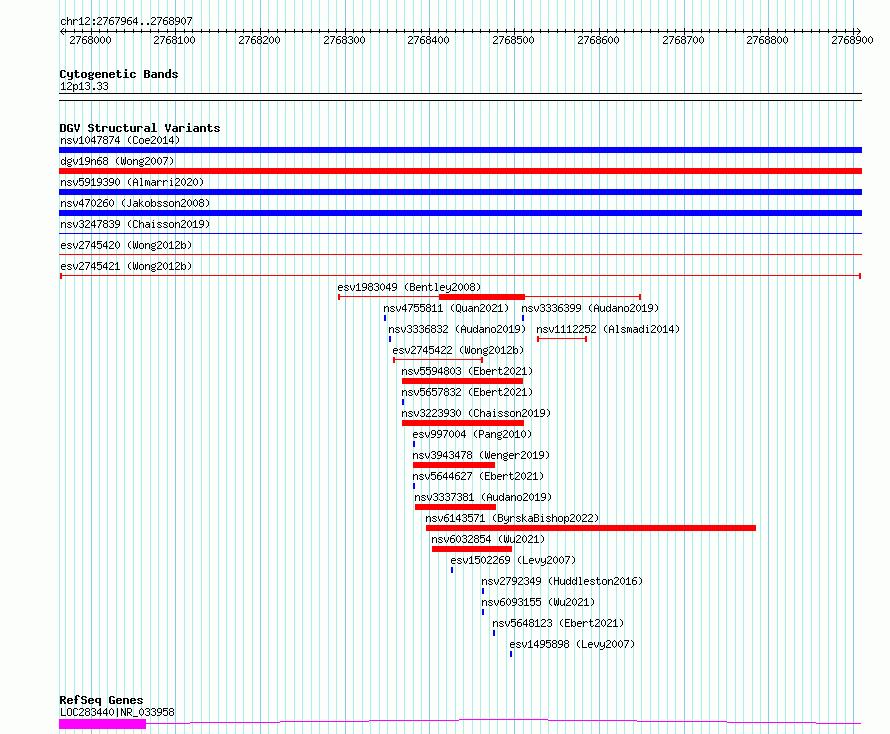This screenshot has height=734, width=890.
Task: Open the nsv5919390 (Almarri2020) variant
Action: coord(132,182)
